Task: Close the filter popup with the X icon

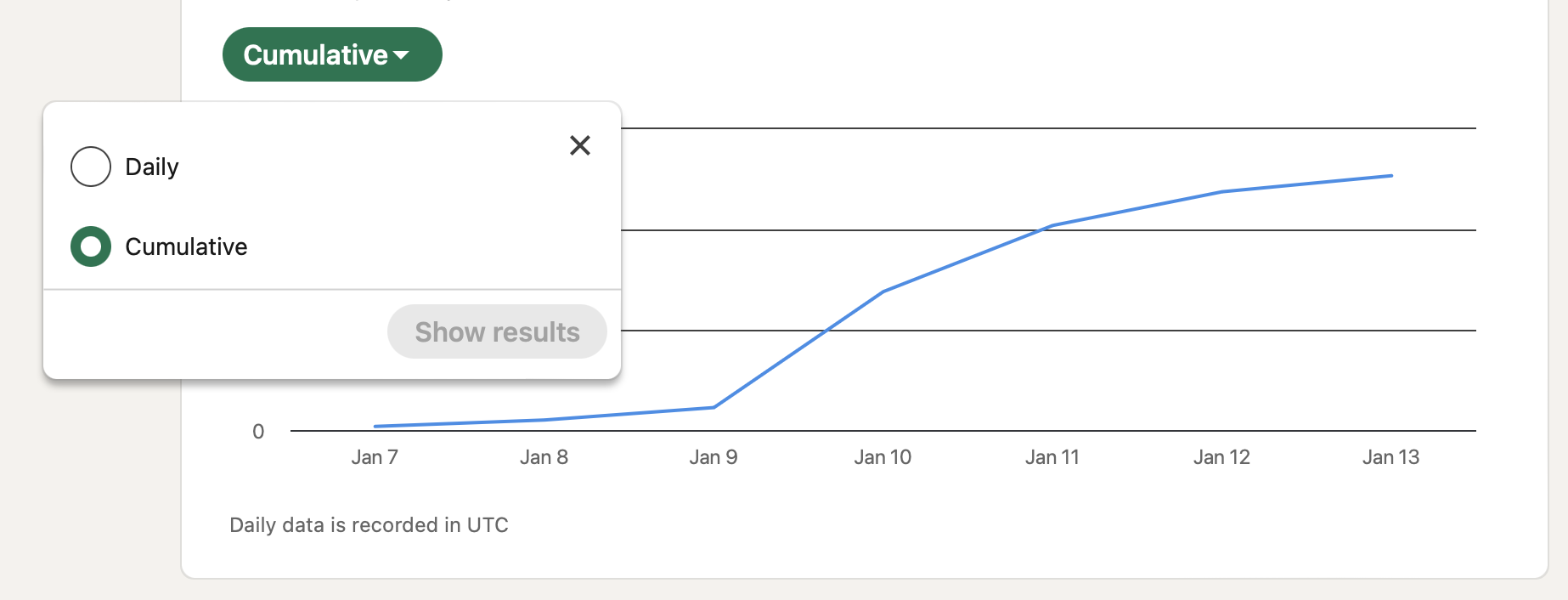Action: [580, 145]
